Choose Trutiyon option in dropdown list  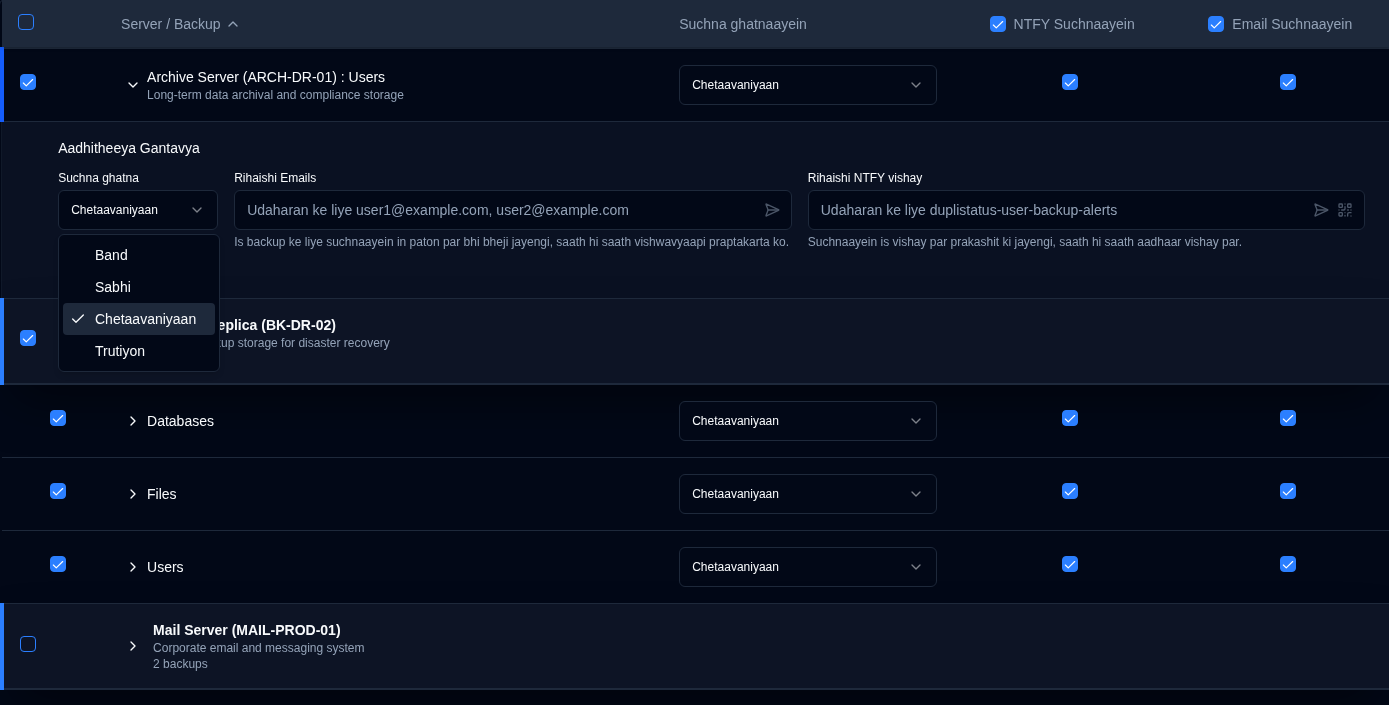[x=139, y=351]
